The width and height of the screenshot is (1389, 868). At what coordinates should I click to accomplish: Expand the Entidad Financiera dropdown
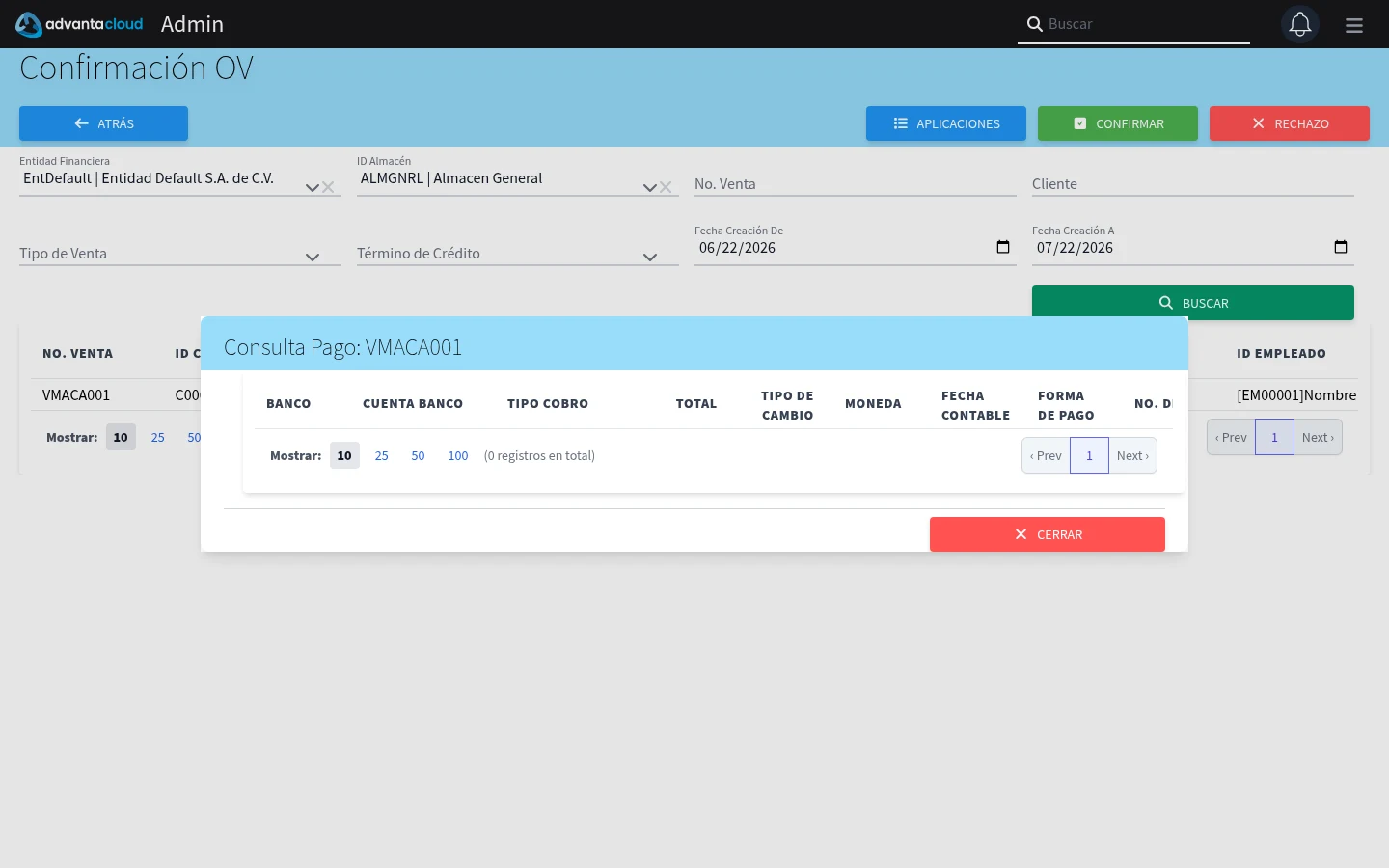point(312,187)
